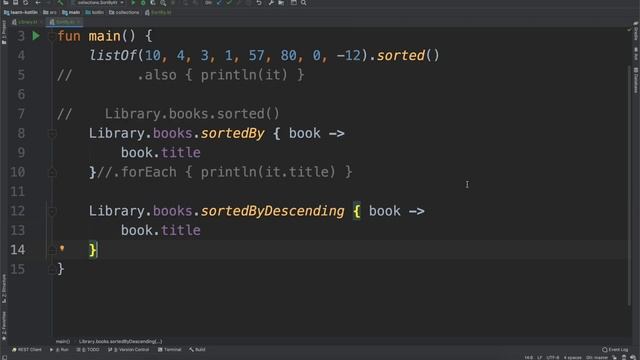Click the sortedBy function name on line 8
640x360 pixels.
tap(233, 133)
